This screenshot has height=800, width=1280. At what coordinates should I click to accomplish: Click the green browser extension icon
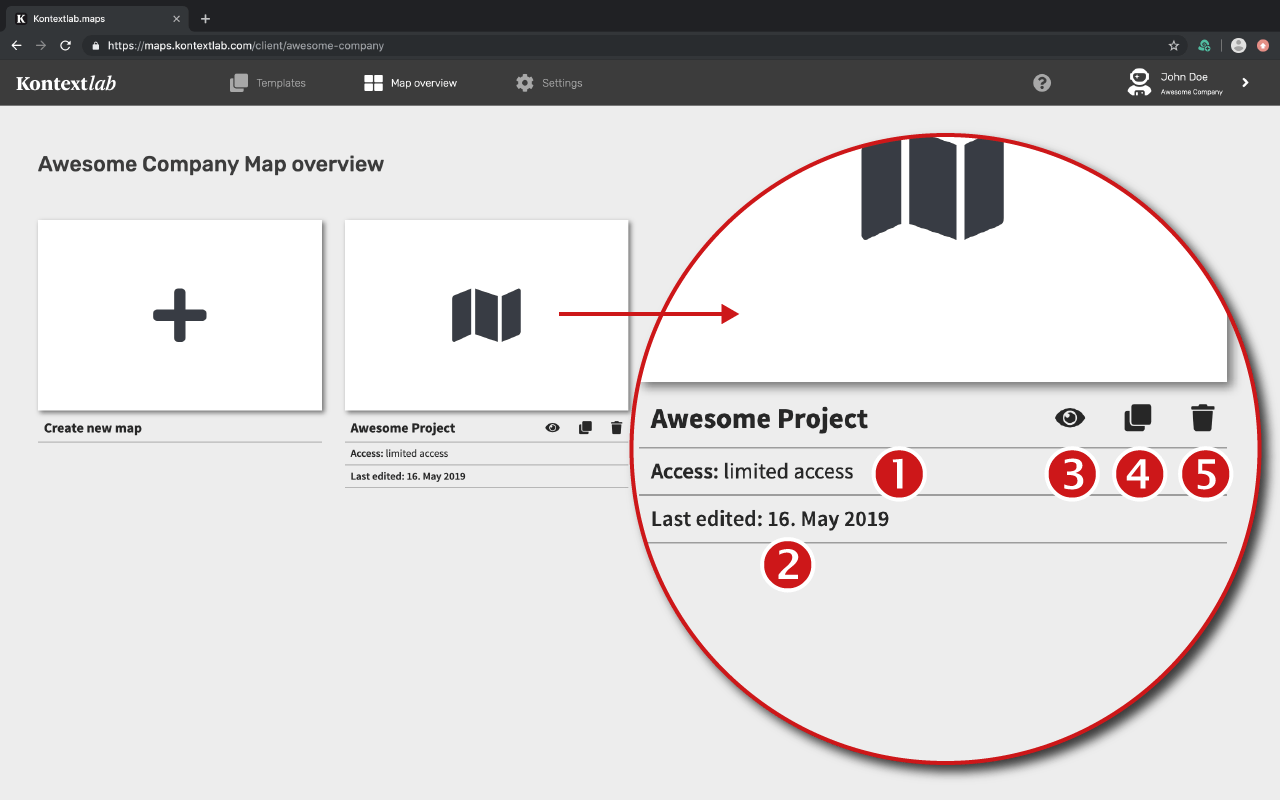coord(1205,46)
